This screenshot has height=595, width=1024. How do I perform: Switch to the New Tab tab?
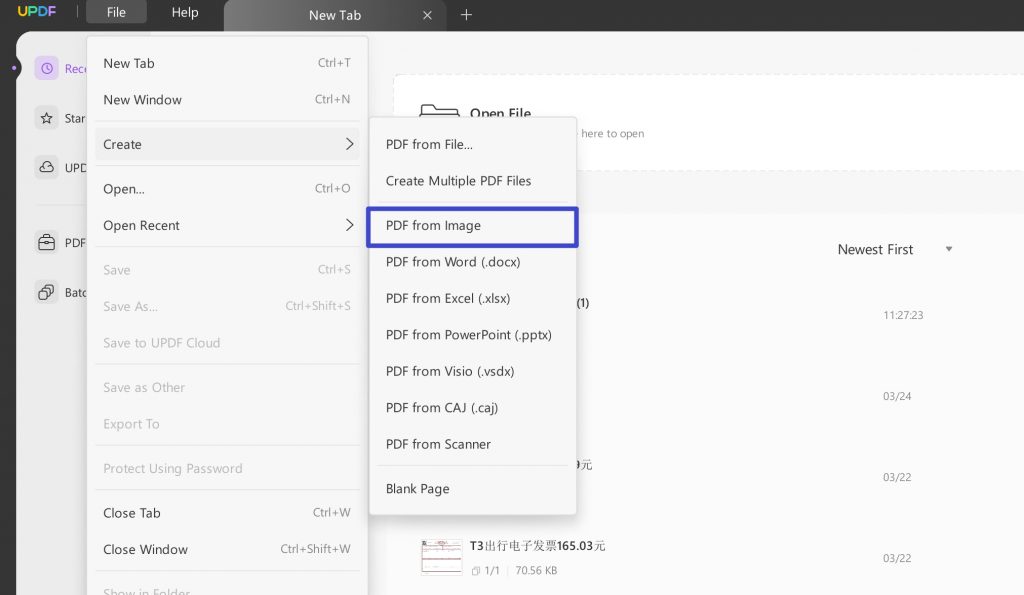click(x=335, y=15)
